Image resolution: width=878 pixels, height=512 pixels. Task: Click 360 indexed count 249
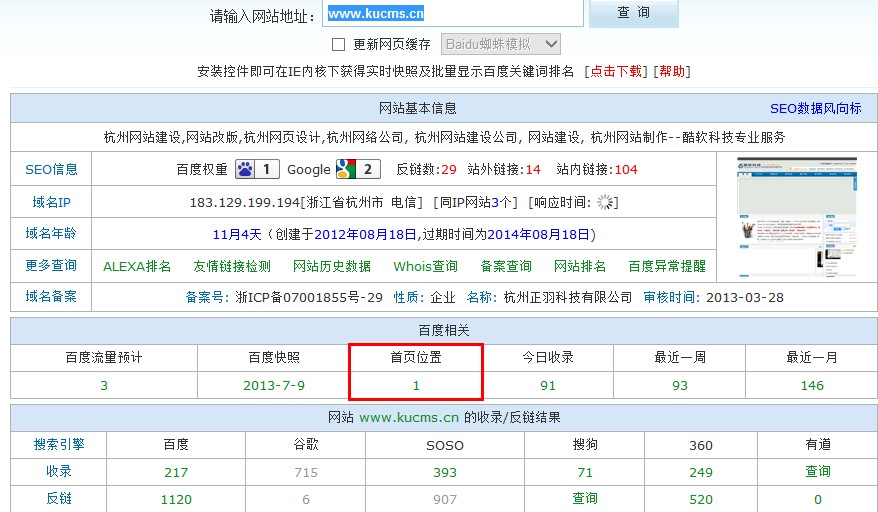(700, 473)
